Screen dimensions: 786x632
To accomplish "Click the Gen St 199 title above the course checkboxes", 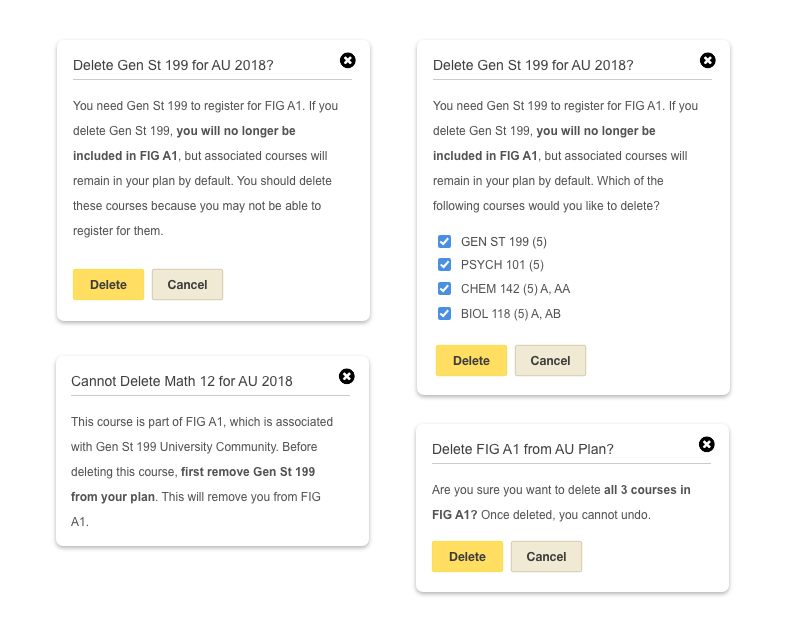I will 533,65.
